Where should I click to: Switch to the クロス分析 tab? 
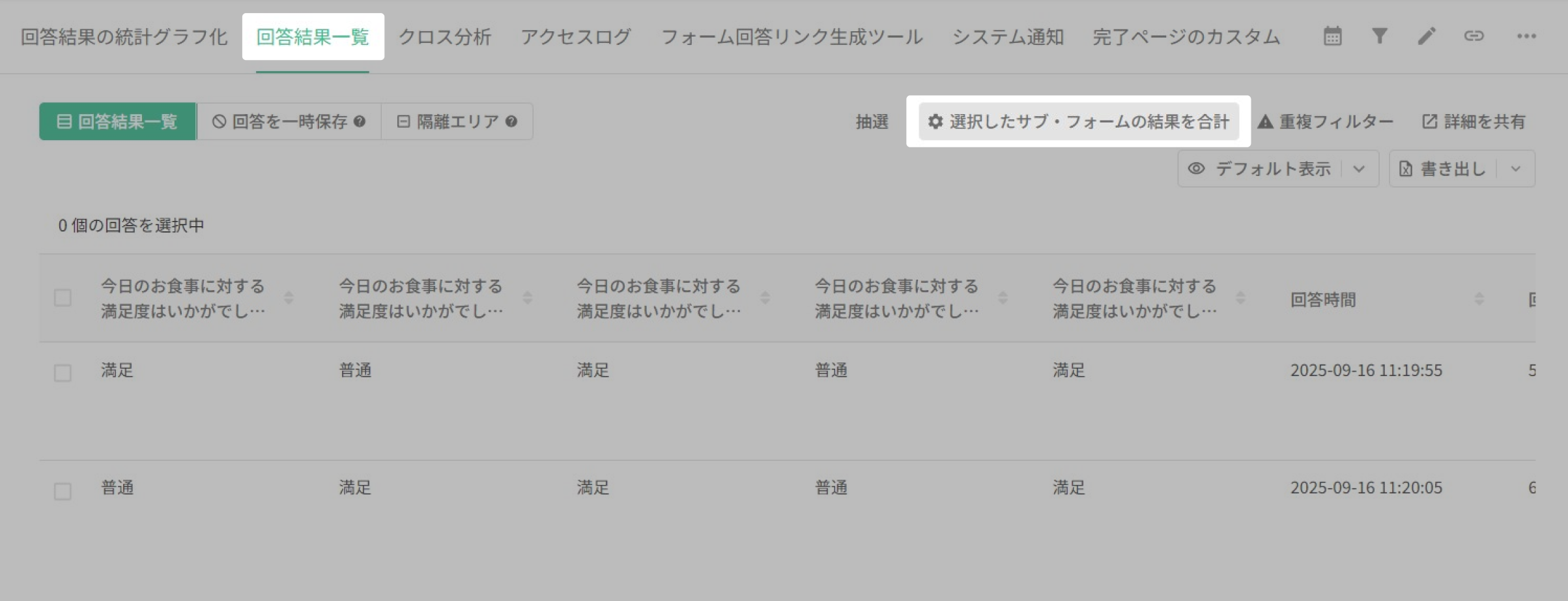click(444, 37)
